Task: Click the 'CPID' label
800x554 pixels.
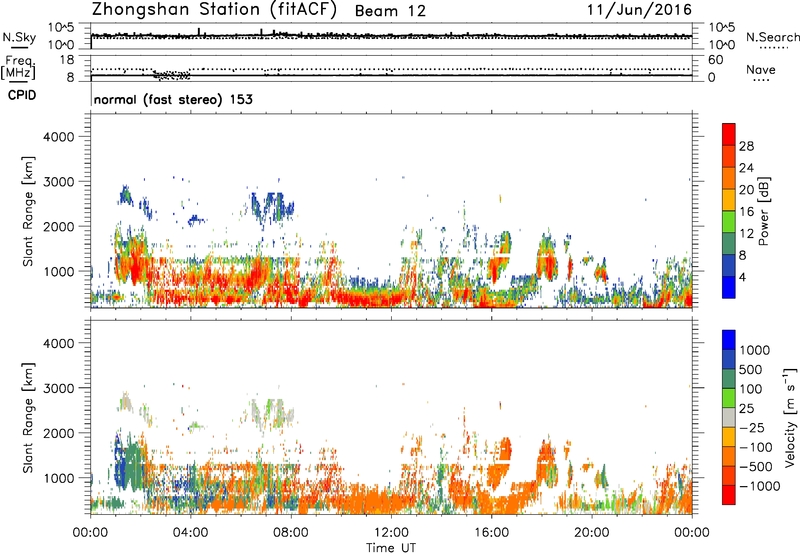Action: tap(22, 95)
